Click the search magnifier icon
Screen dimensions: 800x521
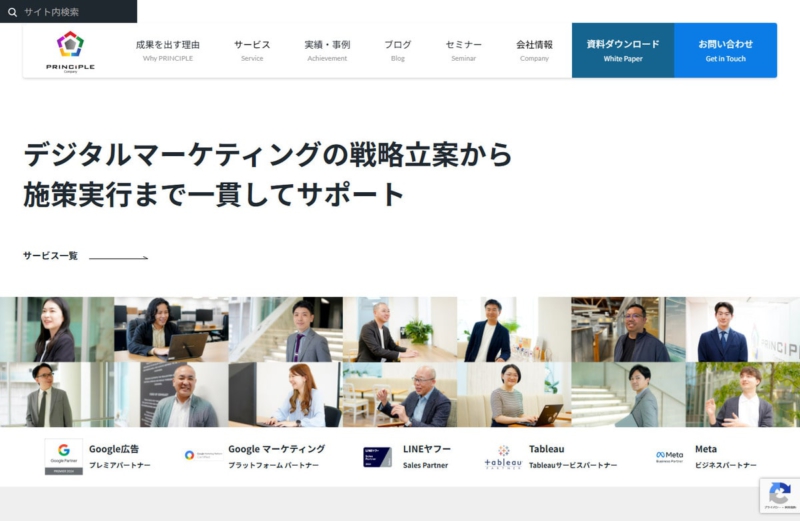[12, 12]
